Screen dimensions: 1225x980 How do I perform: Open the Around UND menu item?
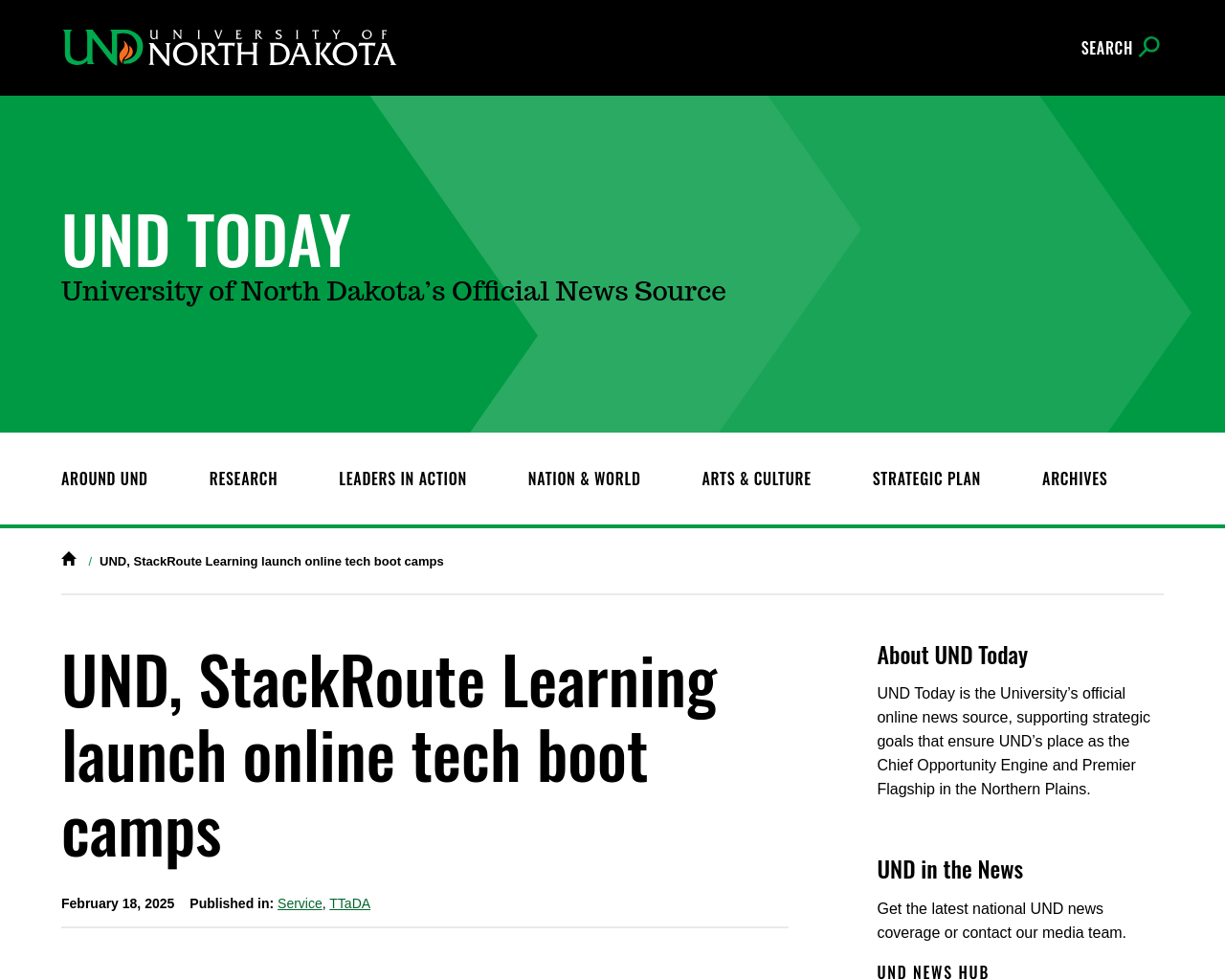[x=104, y=479]
